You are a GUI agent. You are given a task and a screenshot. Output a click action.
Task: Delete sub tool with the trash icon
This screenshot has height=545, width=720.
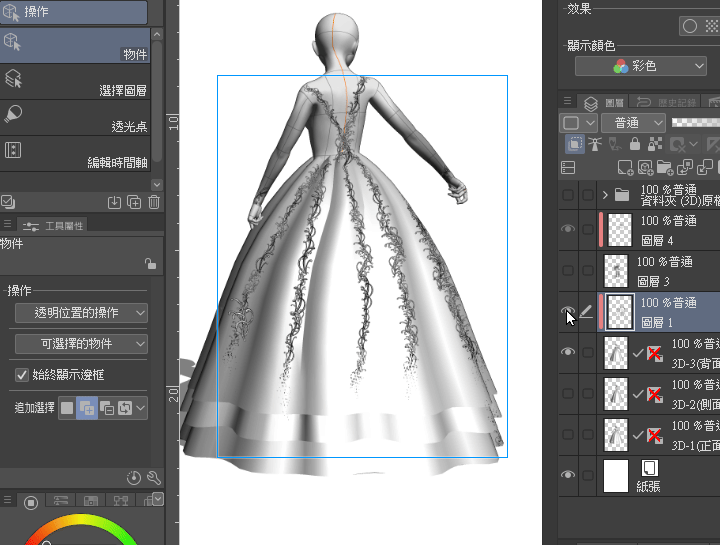(154, 202)
